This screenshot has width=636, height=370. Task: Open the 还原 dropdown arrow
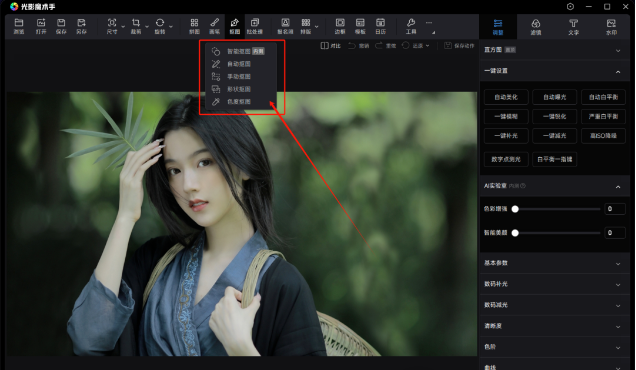428,46
